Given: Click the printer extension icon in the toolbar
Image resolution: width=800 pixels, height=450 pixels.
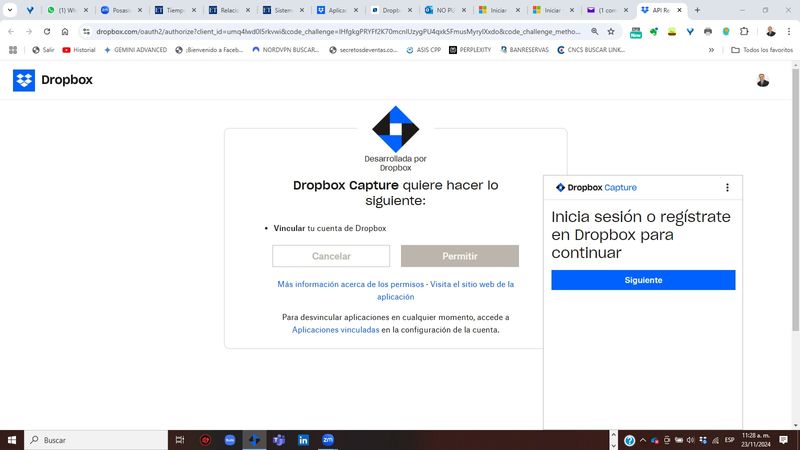Looking at the screenshot, I should pyautogui.click(x=708, y=32).
